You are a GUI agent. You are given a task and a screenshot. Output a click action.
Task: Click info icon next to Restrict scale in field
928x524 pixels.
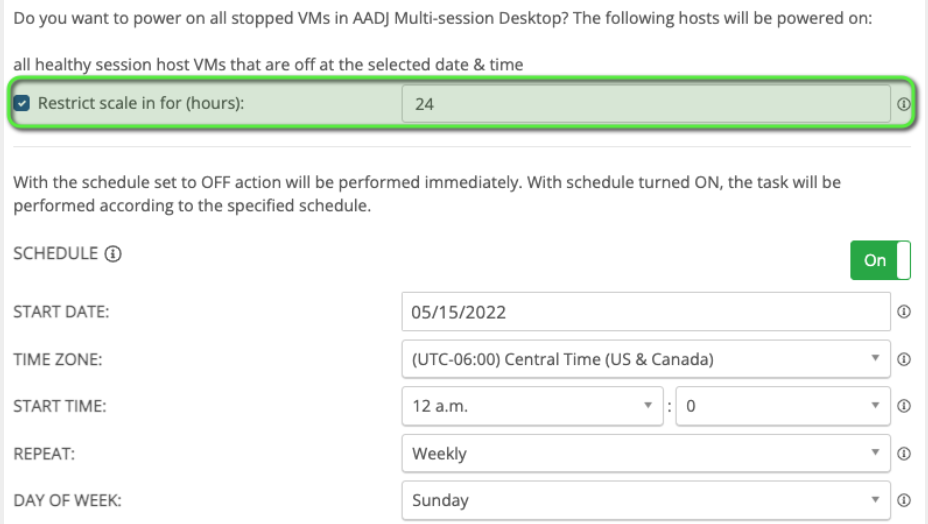coord(903,104)
